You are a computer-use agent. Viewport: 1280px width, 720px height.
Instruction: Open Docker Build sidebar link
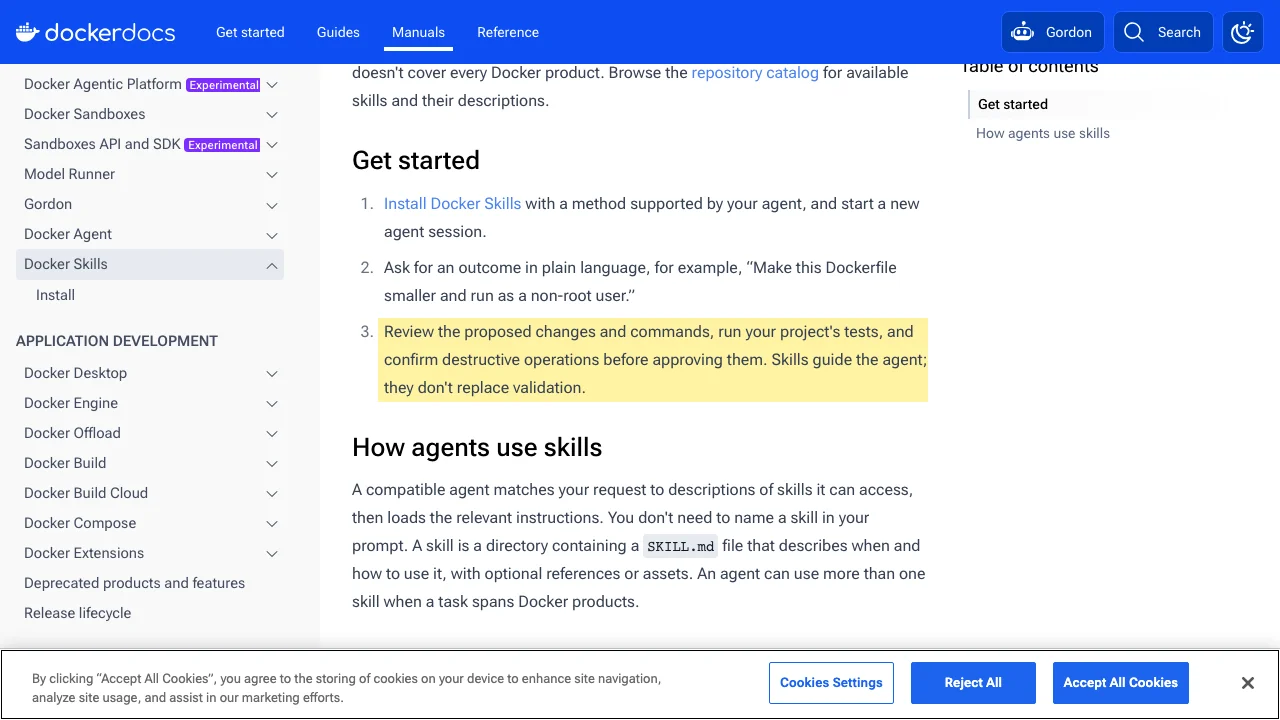[x=65, y=463]
